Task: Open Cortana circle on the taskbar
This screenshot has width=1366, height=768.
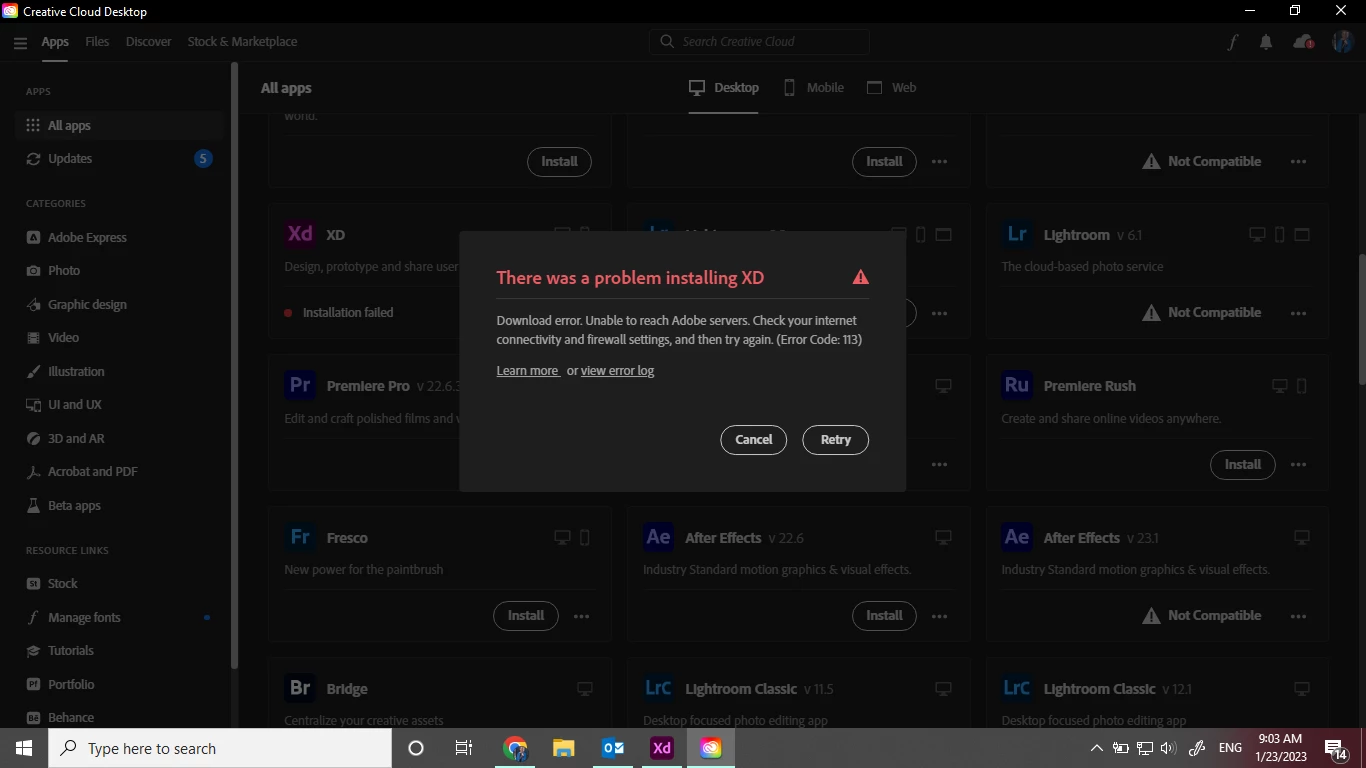Action: (x=416, y=748)
